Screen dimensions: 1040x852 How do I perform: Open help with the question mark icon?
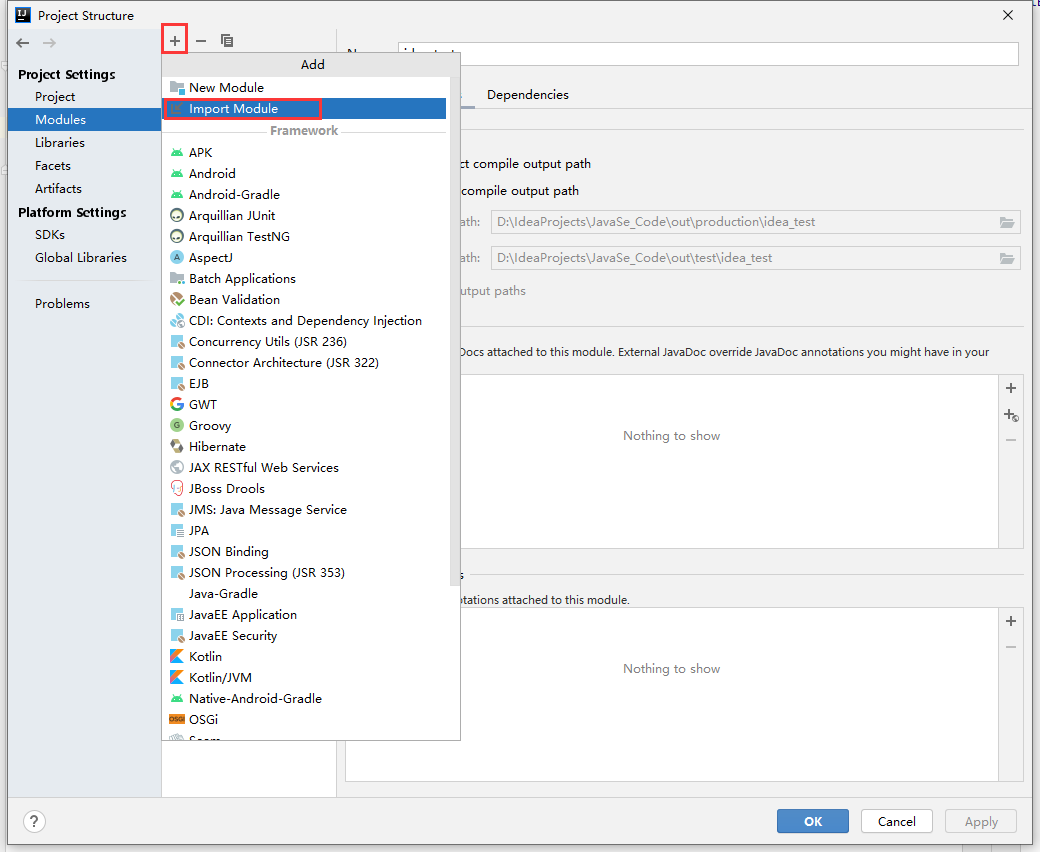click(34, 821)
